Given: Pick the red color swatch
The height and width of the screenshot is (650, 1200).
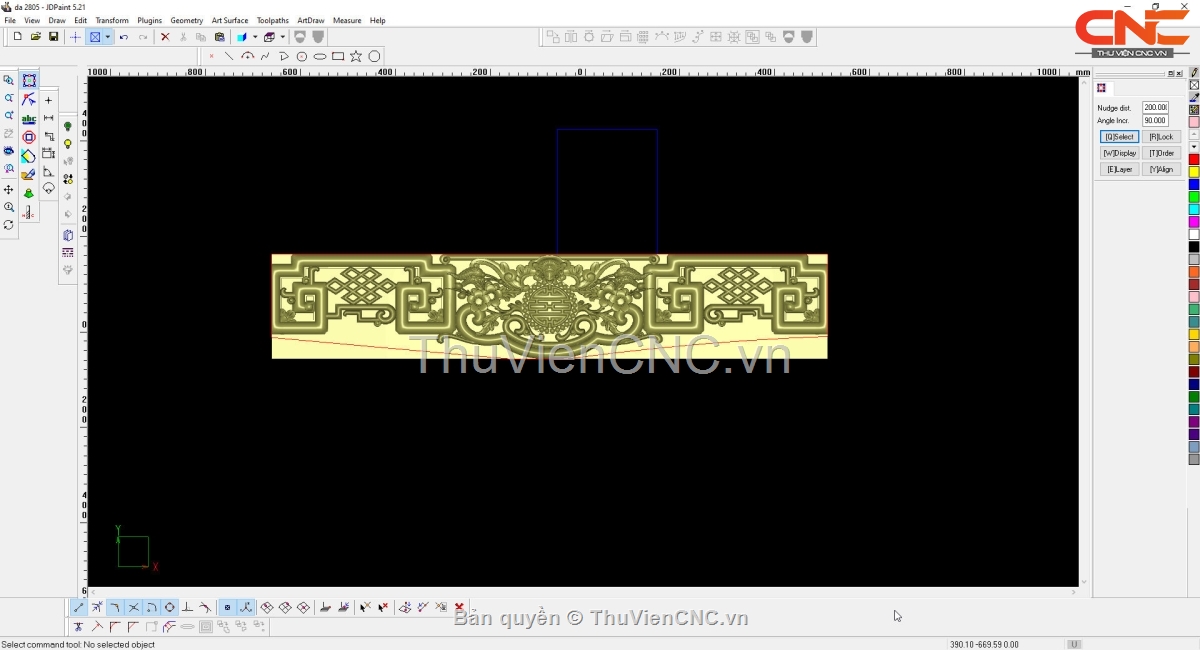Looking at the screenshot, I should pos(1194,160).
